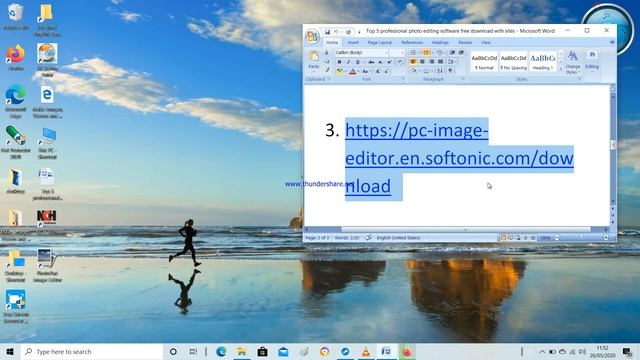Click the Save icon in Quick Access toolbar
Viewport: 640px width, 360px height.
pos(327,32)
